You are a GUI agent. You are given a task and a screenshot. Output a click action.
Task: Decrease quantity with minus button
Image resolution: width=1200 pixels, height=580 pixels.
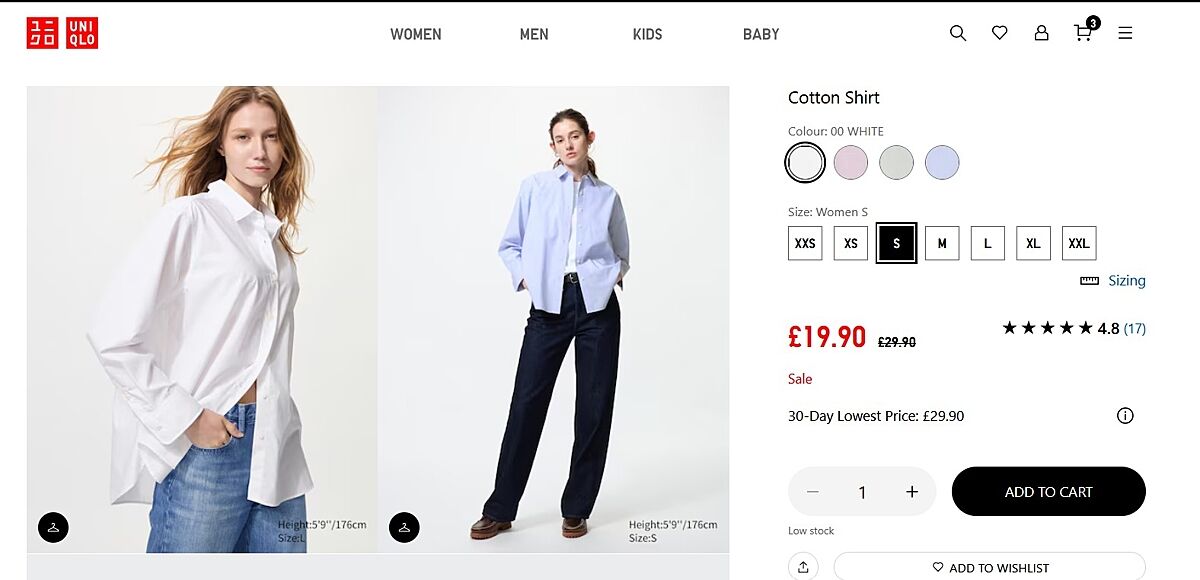tap(813, 492)
